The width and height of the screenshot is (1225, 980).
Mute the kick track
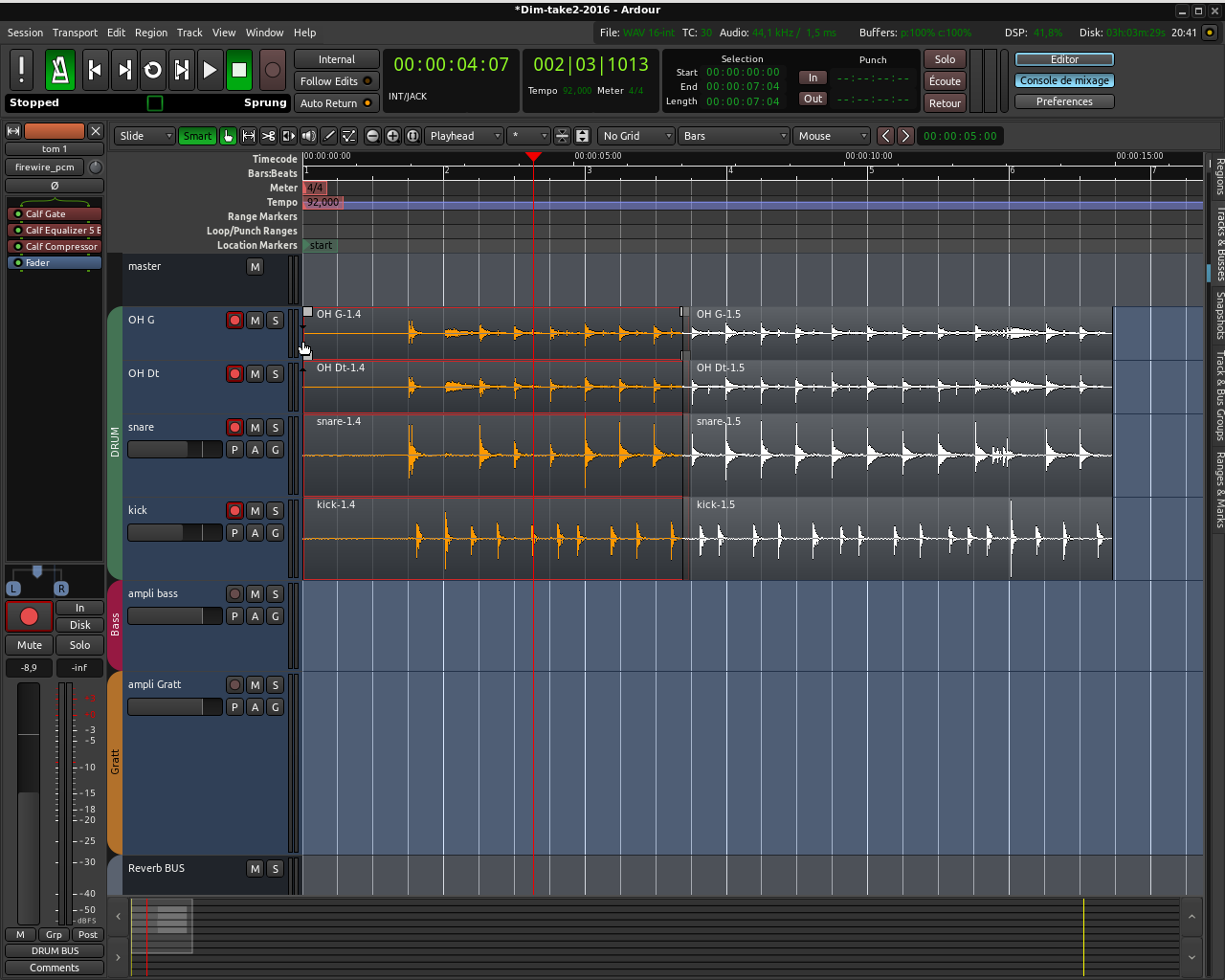point(255,511)
